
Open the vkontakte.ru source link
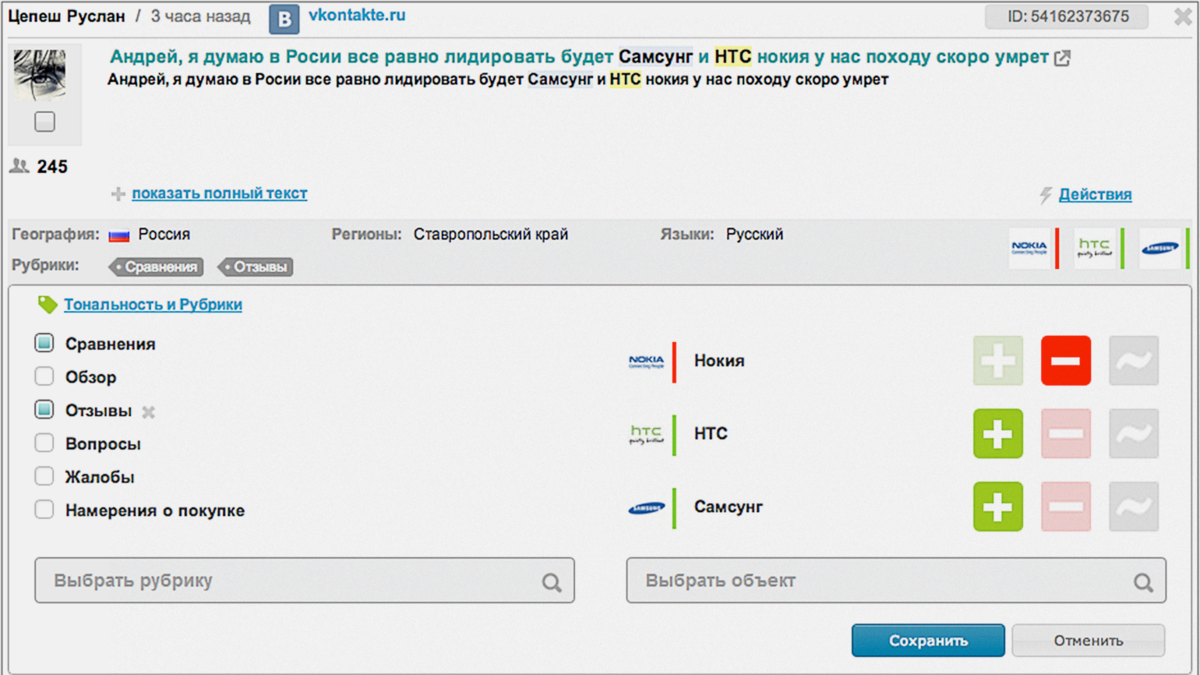pos(357,16)
